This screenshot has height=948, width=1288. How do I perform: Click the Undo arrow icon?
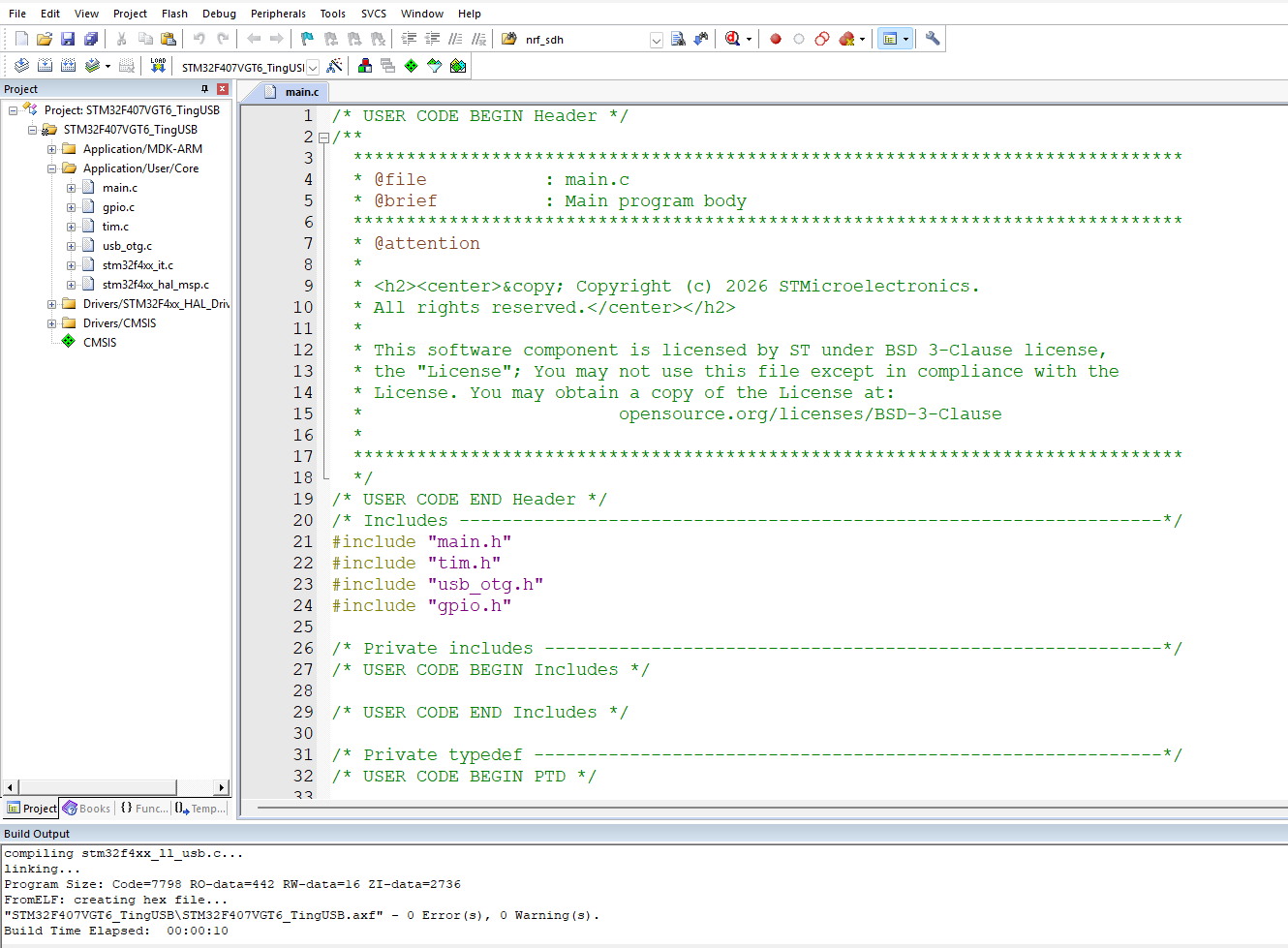click(x=199, y=39)
